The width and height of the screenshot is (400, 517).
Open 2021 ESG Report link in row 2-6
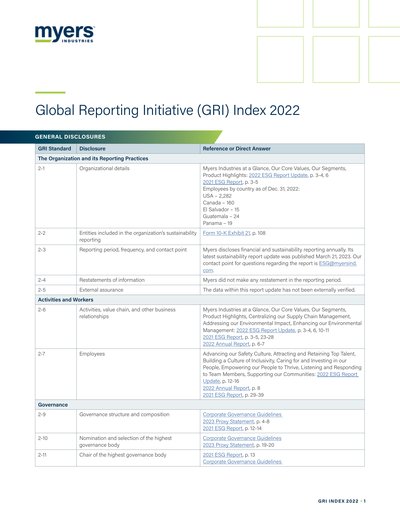click(222, 337)
